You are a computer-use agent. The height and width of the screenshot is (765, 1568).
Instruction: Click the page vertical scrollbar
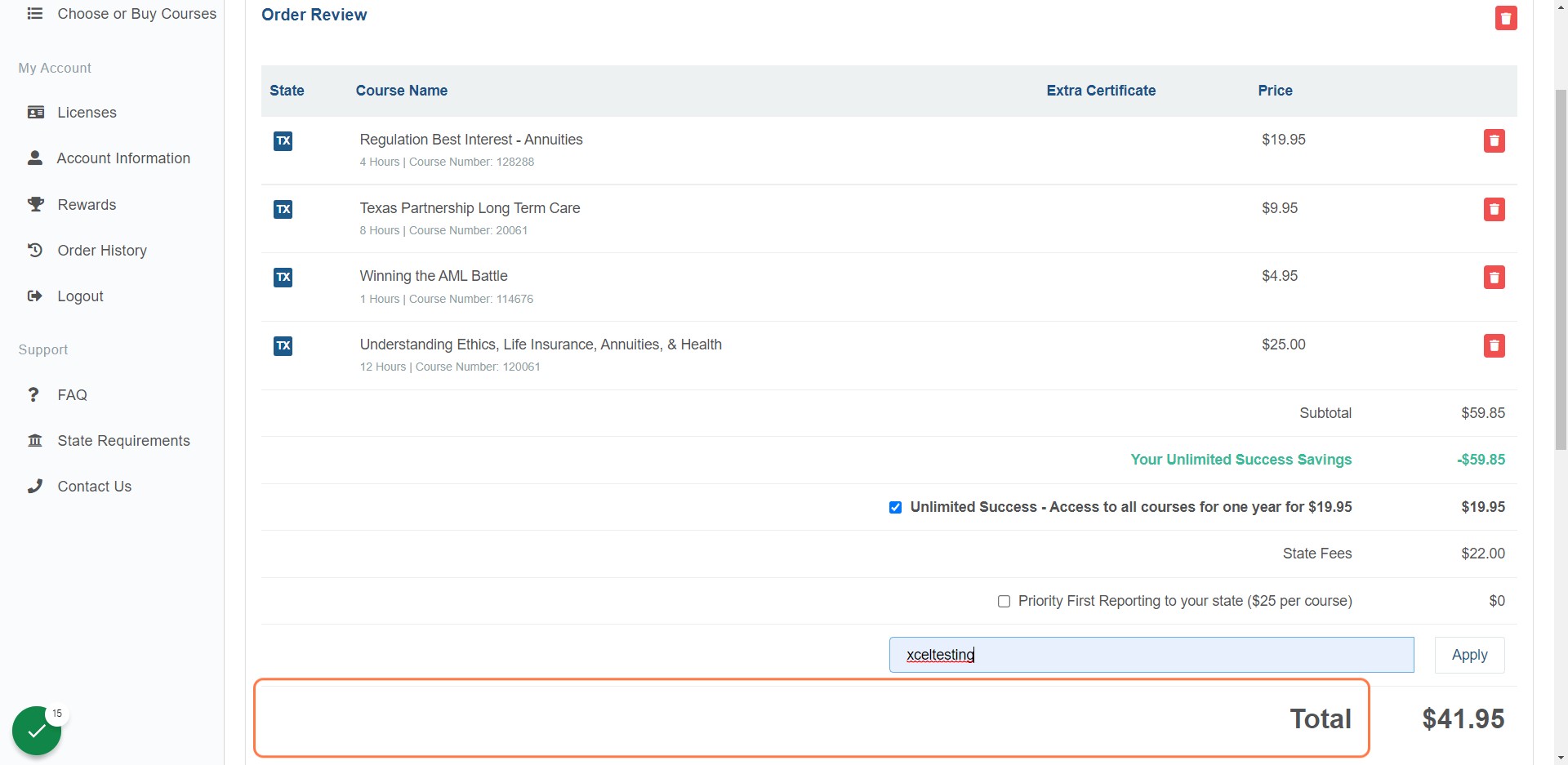[x=1561, y=269]
